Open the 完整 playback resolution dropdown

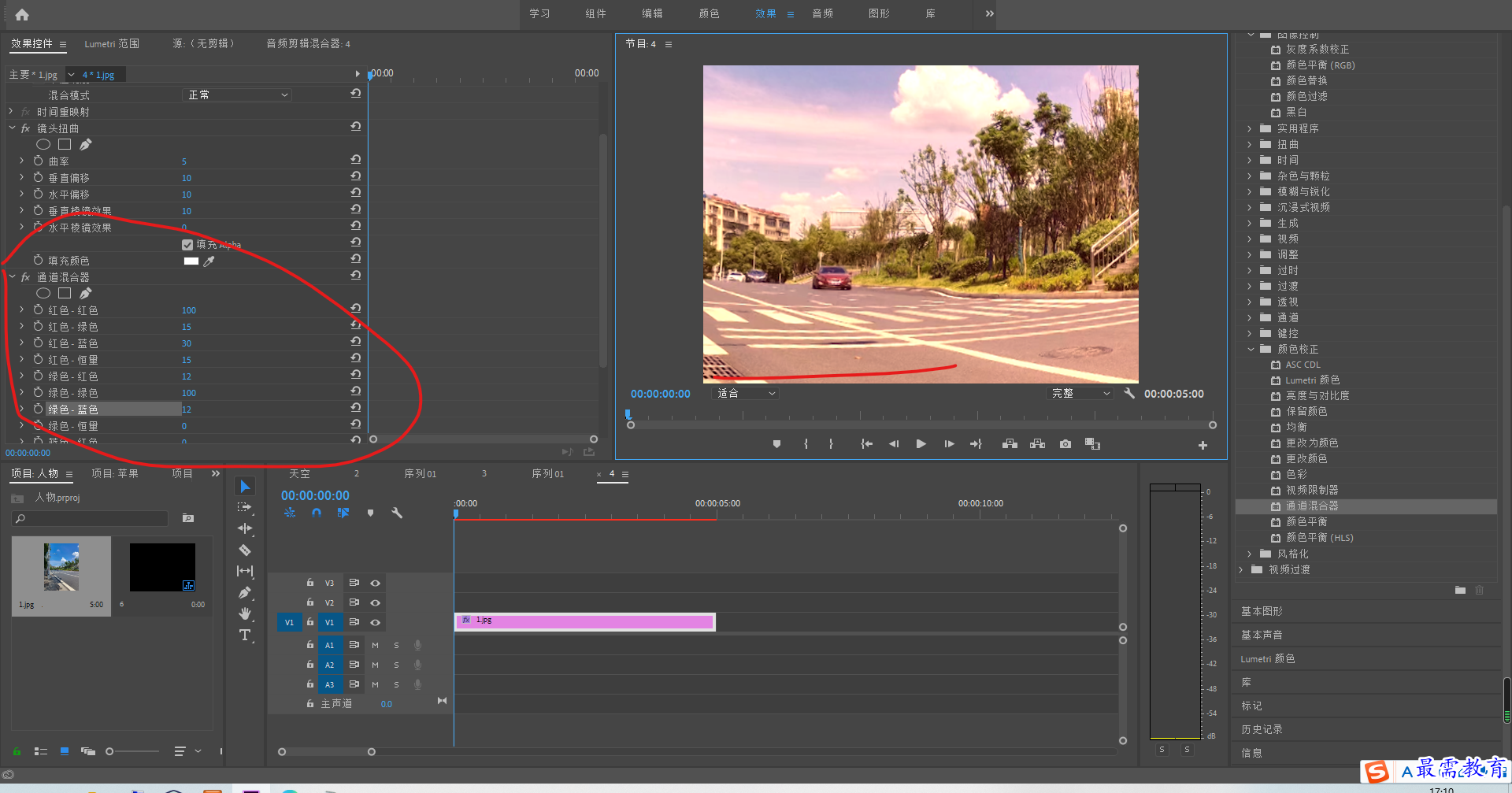coord(1080,393)
